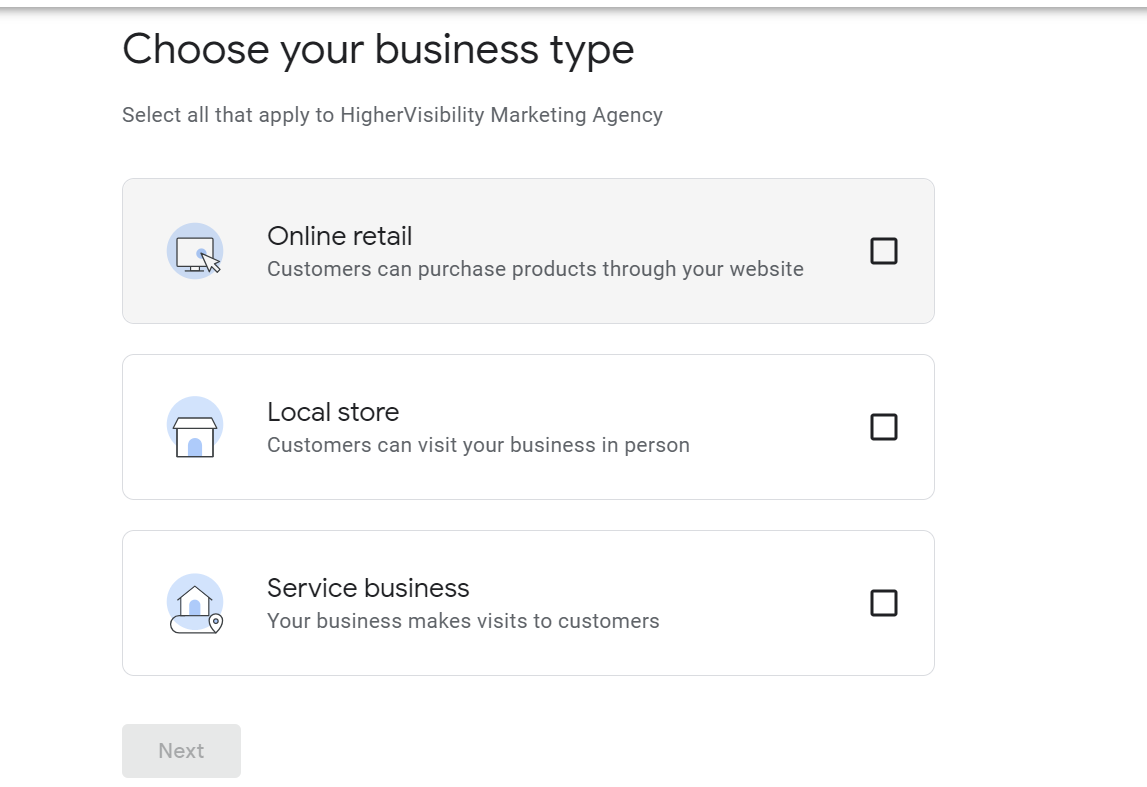Click the Online retail monitor icon
Viewport: 1147px width, 787px height.
[x=194, y=251]
